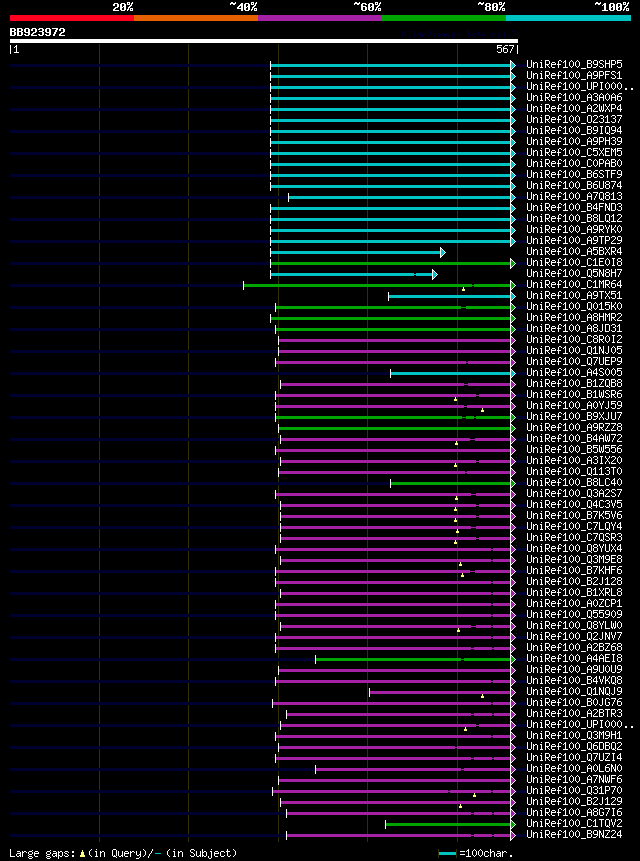
Task: Select UniRef100_A7NWF6 label
Action: pos(574,779)
